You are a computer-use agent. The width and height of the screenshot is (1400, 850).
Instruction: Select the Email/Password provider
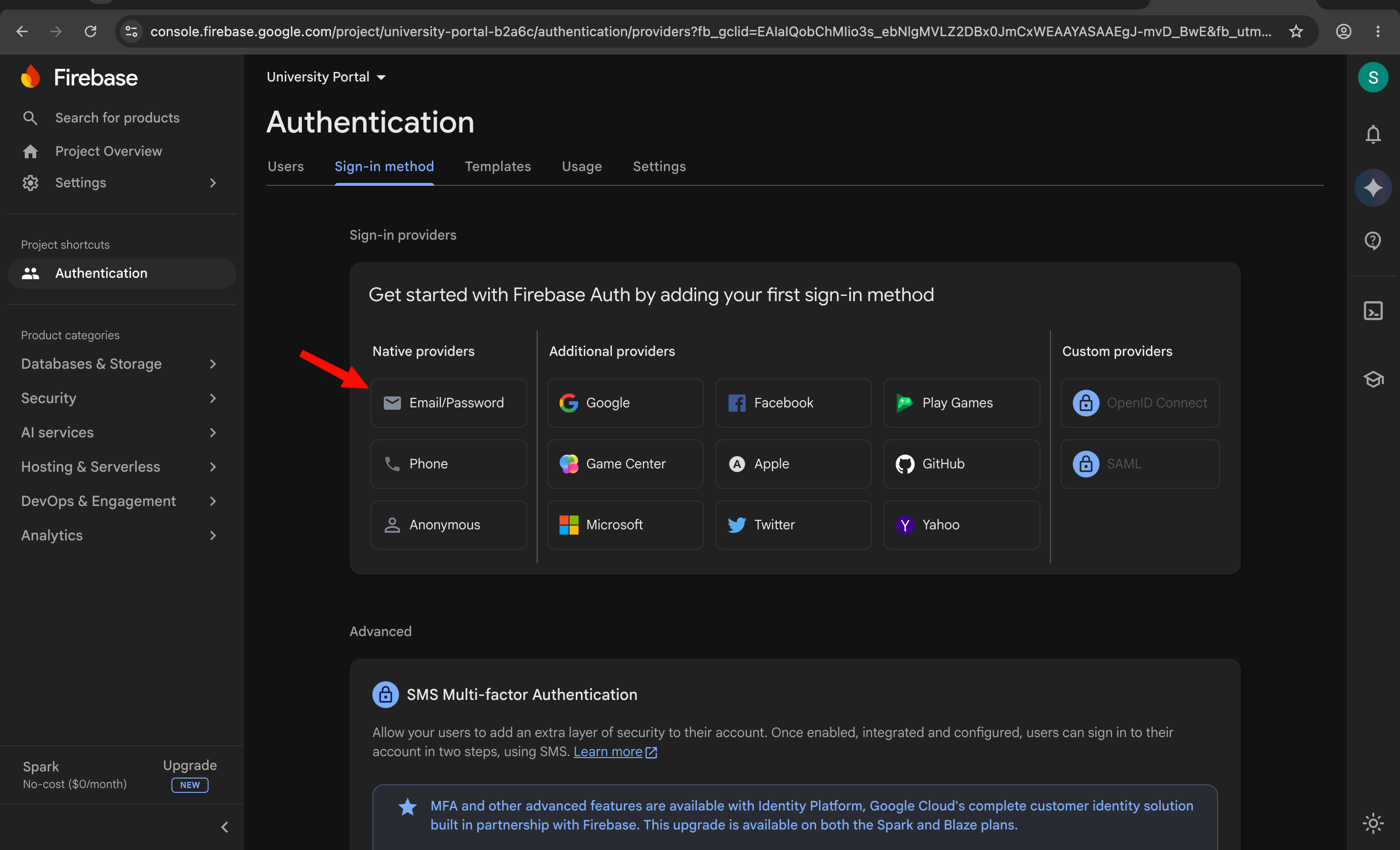448,403
